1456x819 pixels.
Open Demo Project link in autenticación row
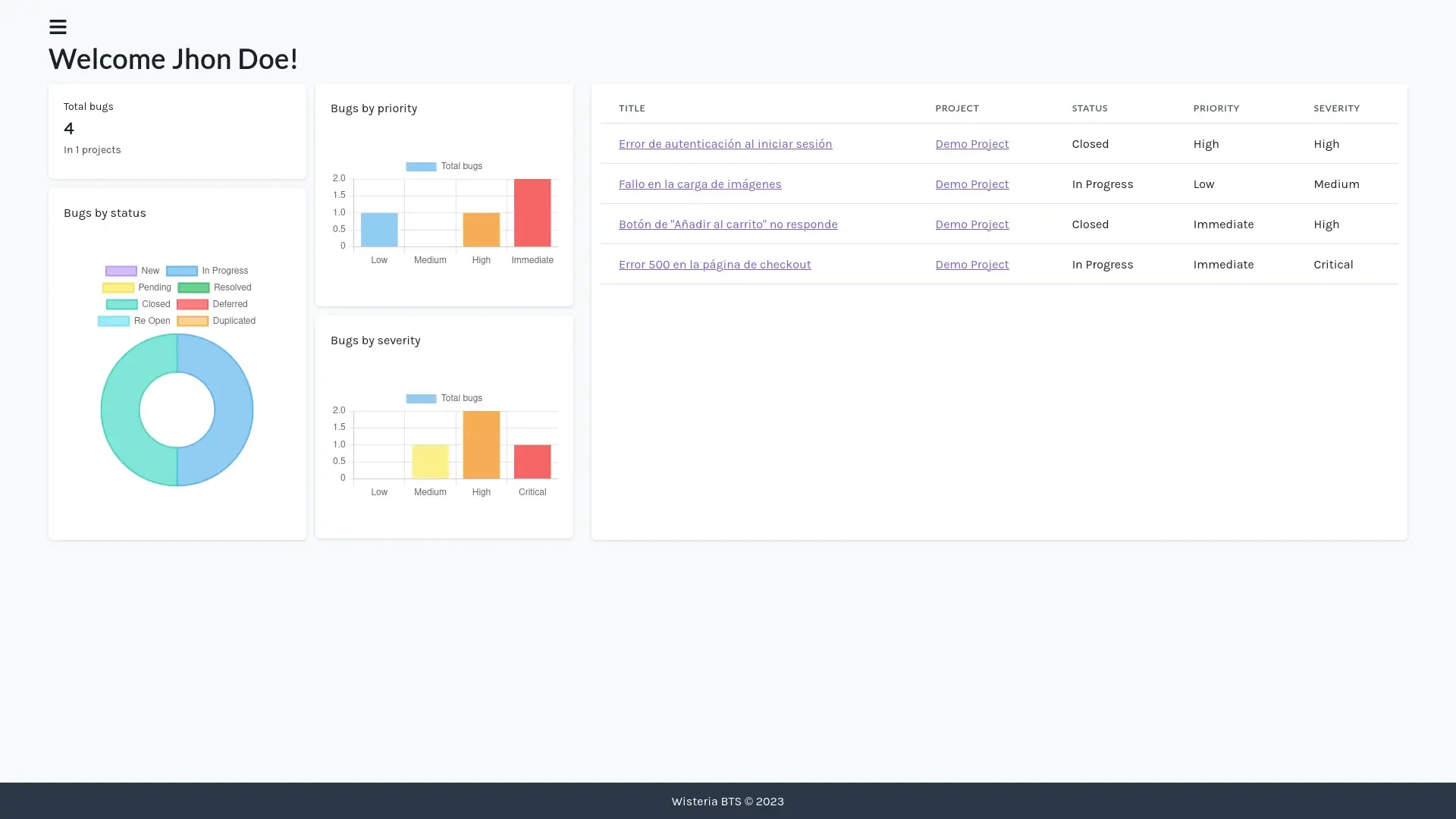click(x=971, y=144)
